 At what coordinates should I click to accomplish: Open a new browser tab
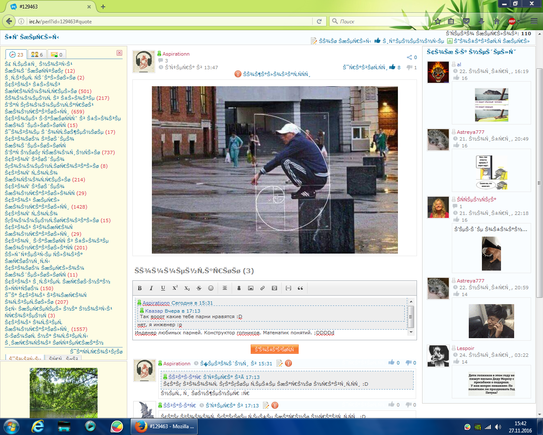pyautogui.click(x=103, y=7)
